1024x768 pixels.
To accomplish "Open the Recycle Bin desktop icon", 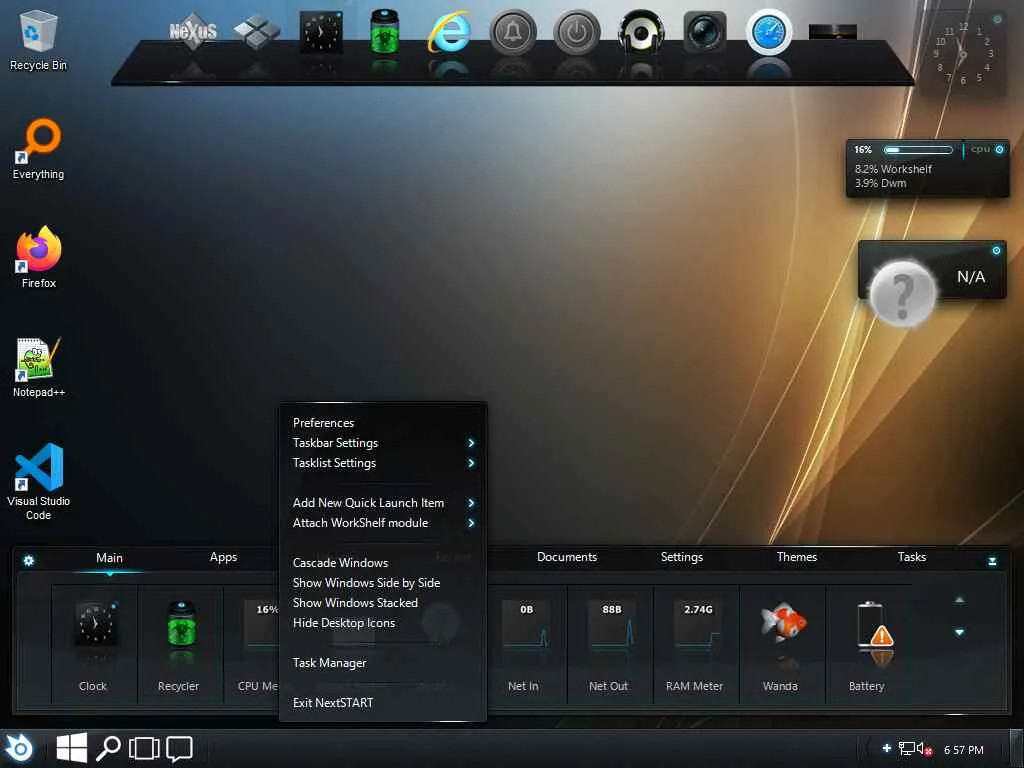I will click(39, 40).
